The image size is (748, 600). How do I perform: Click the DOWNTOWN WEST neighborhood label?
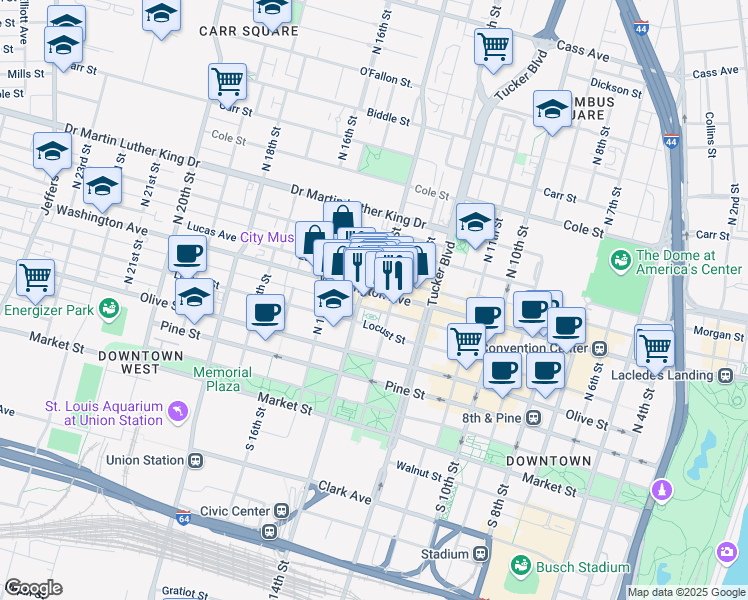click(141, 362)
